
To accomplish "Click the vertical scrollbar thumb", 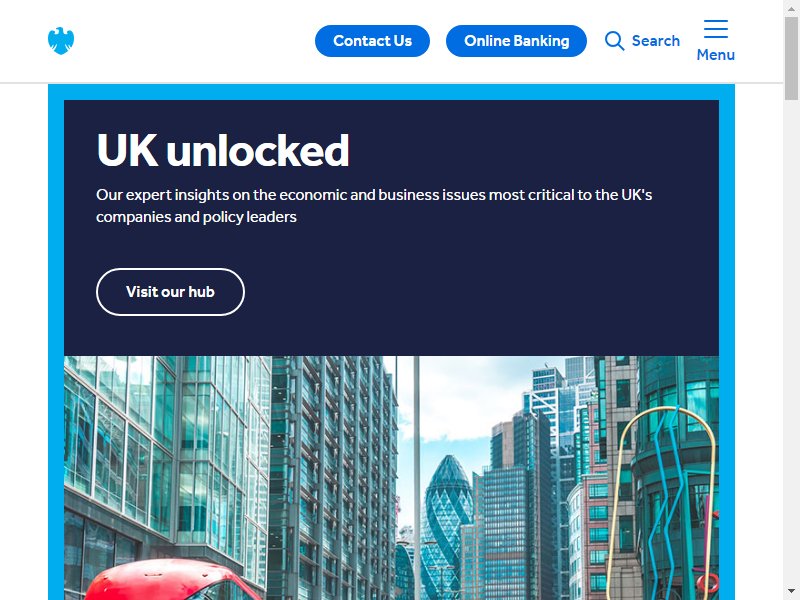I will pos(791,58).
